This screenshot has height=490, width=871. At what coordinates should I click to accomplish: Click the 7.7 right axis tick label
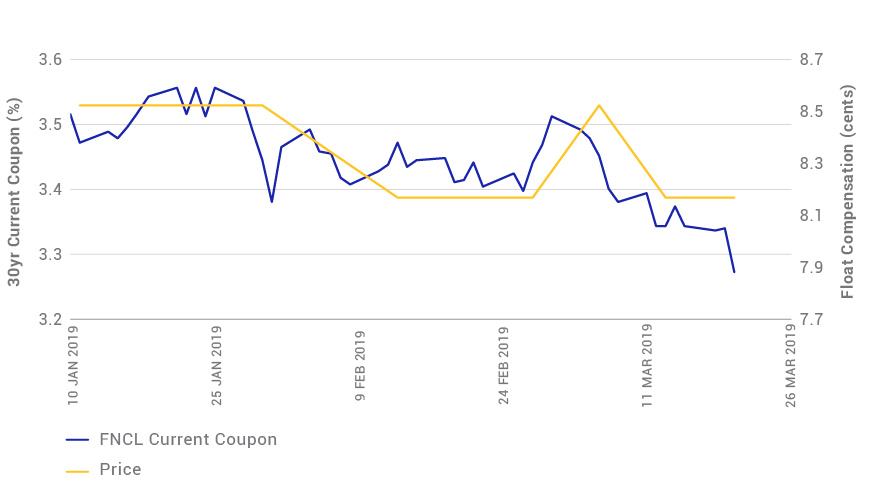811,320
